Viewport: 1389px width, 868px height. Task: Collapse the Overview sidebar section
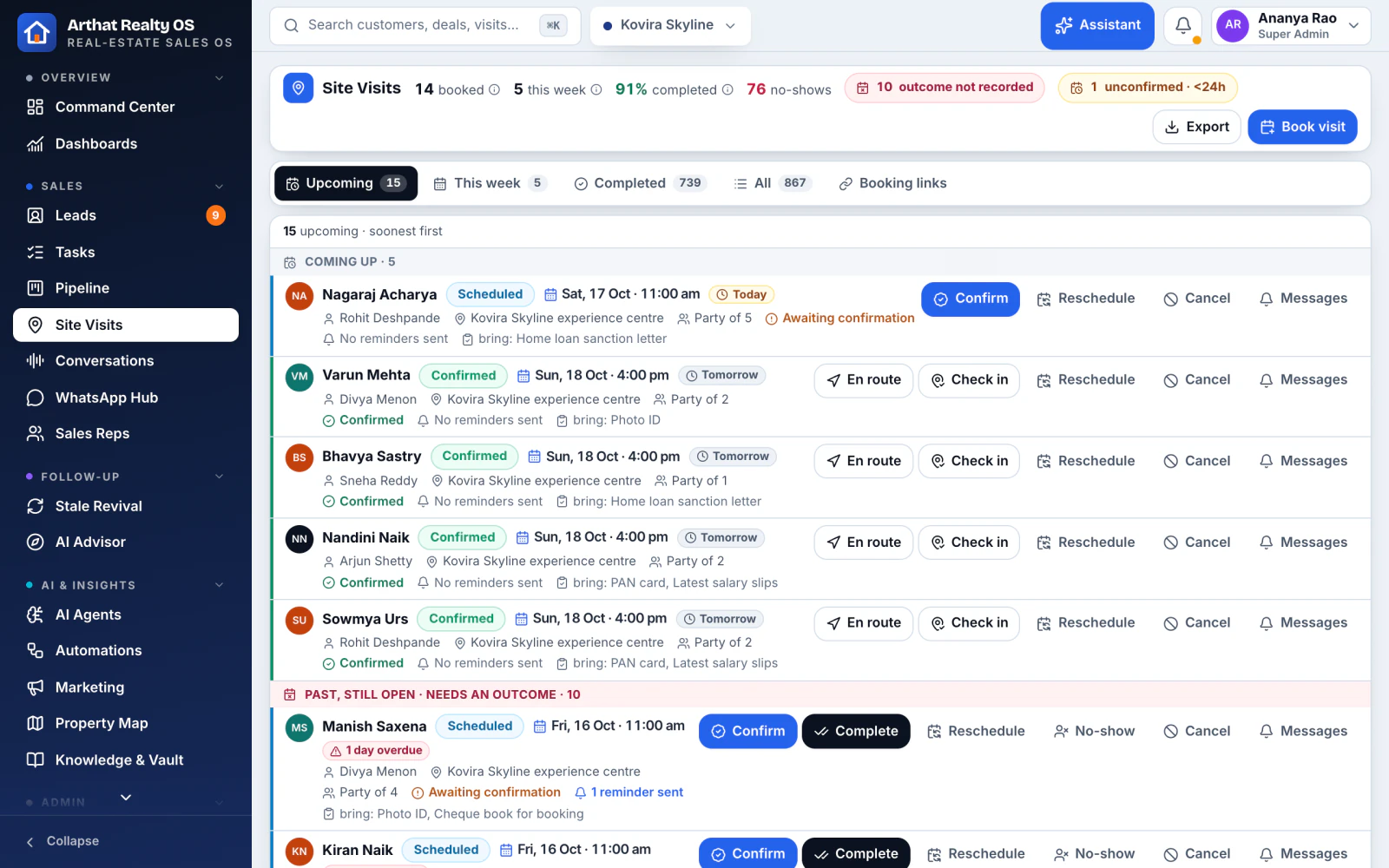[x=220, y=78]
